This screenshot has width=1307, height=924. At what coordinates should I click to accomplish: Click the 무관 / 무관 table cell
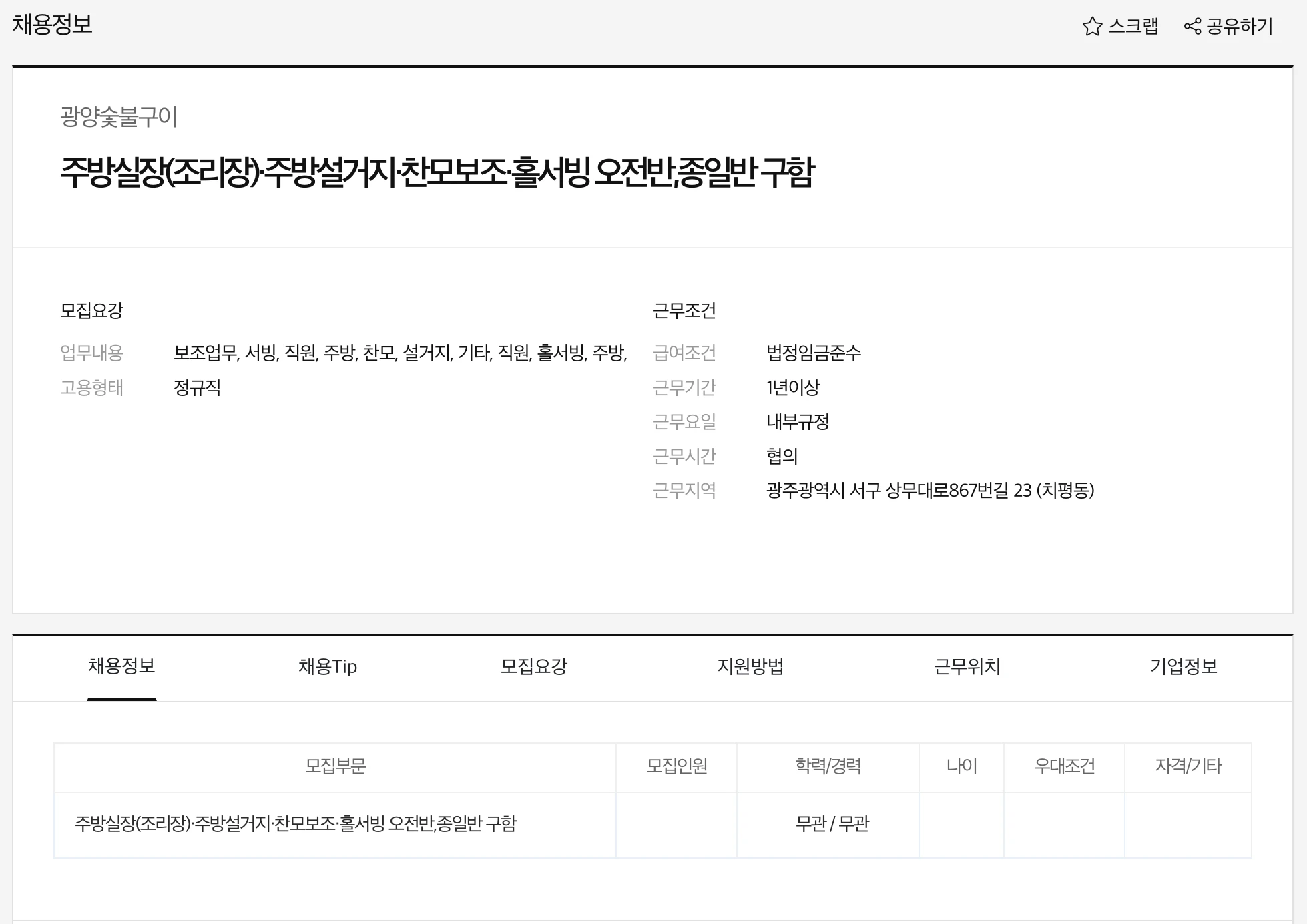pyautogui.click(x=832, y=824)
